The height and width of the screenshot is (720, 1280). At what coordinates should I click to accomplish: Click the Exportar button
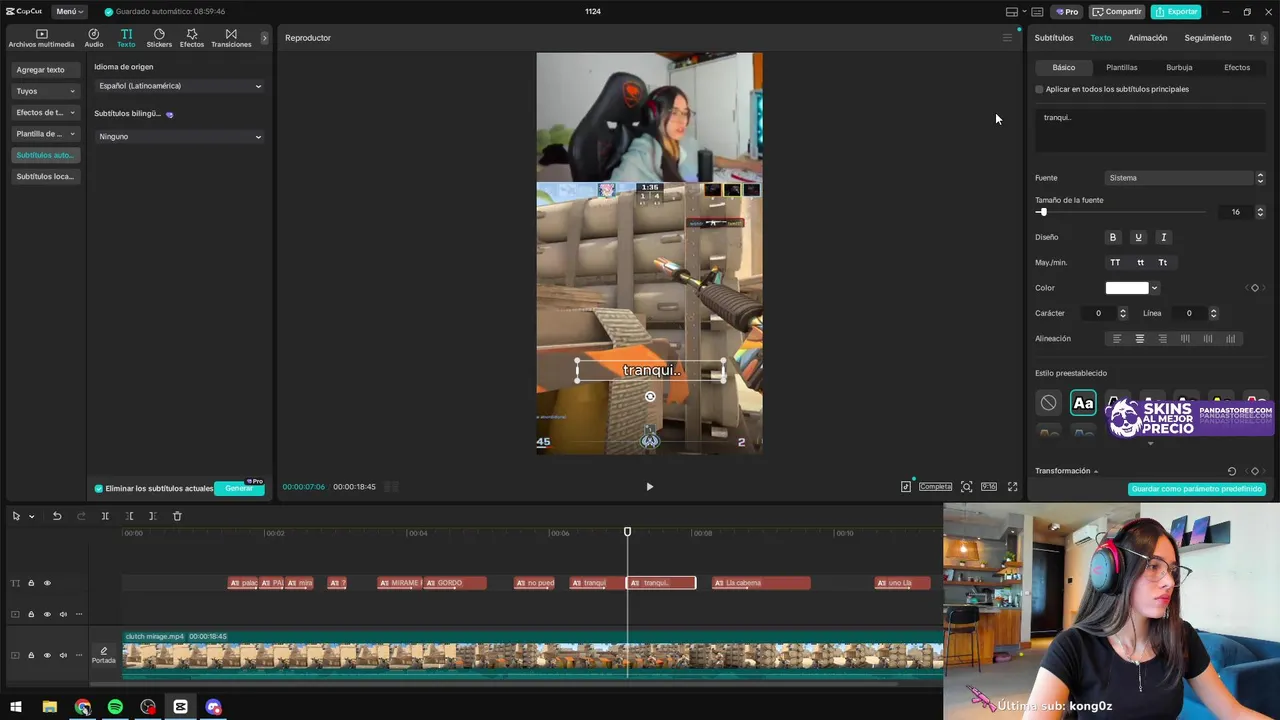tap(1176, 12)
